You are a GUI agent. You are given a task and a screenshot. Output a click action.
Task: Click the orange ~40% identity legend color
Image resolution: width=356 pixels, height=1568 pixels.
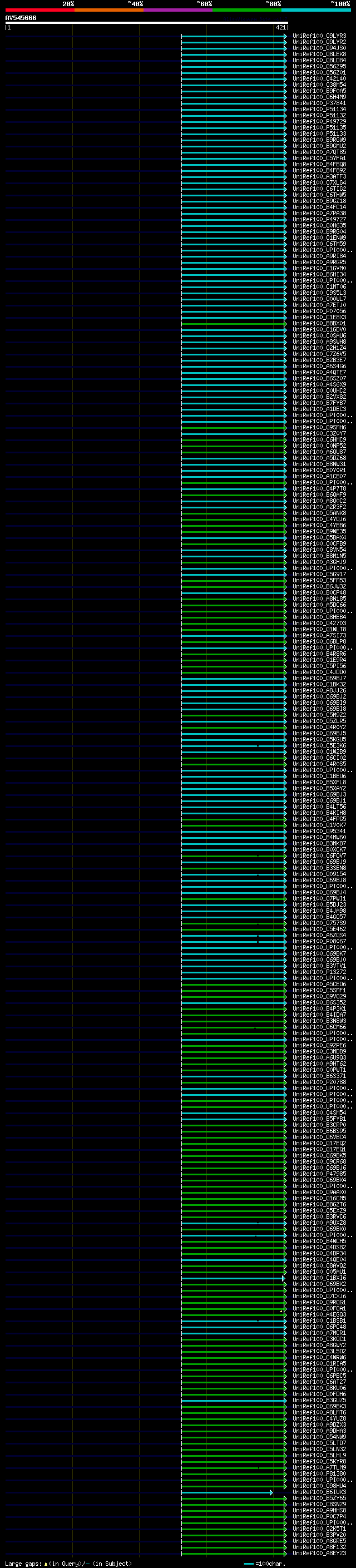click(109, 10)
